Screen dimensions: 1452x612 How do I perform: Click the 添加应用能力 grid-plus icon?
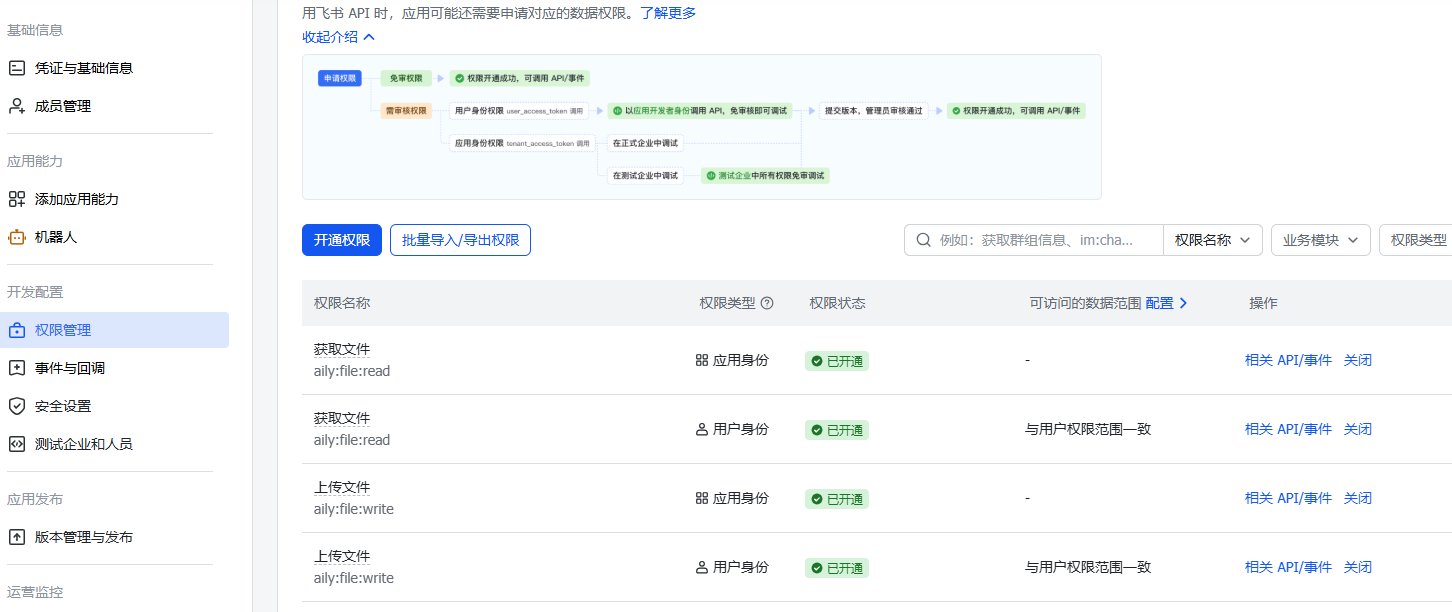[x=16, y=199]
